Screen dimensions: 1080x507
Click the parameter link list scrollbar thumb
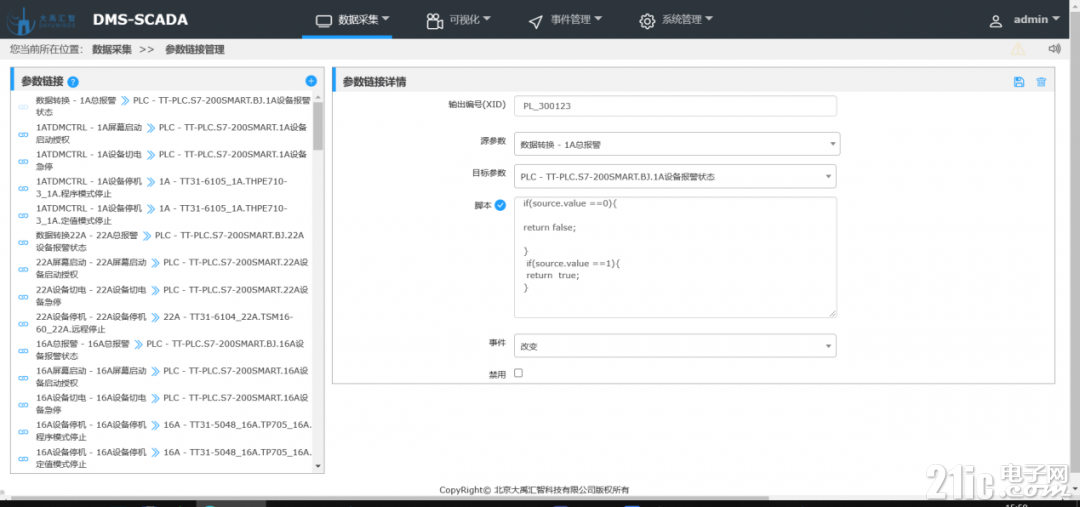coord(318,125)
